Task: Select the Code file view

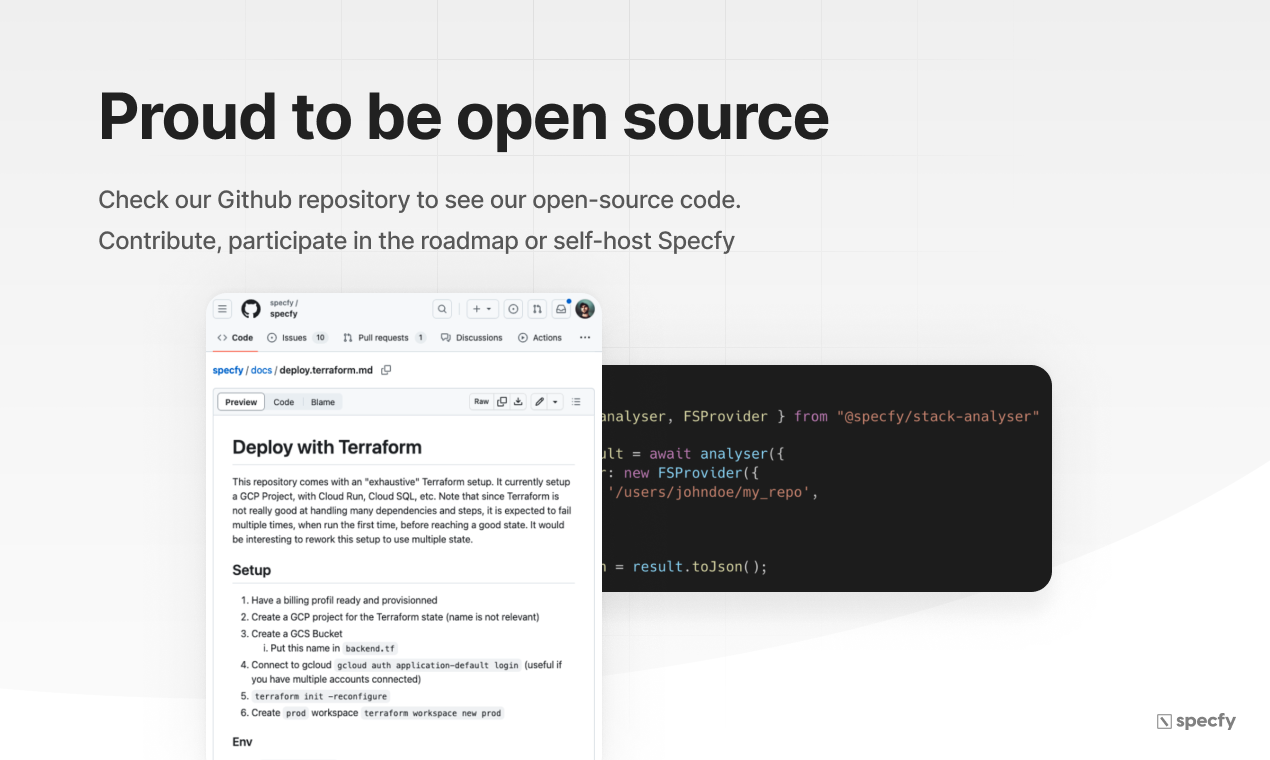Action: coord(284,402)
